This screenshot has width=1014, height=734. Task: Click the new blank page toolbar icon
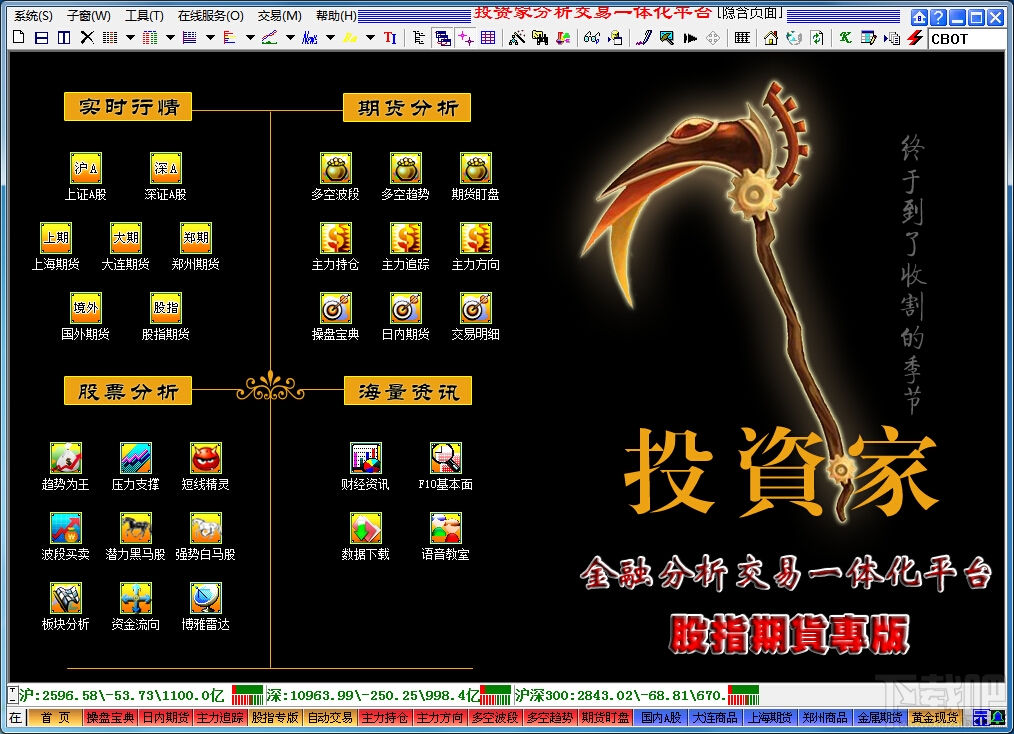[19, 38]
